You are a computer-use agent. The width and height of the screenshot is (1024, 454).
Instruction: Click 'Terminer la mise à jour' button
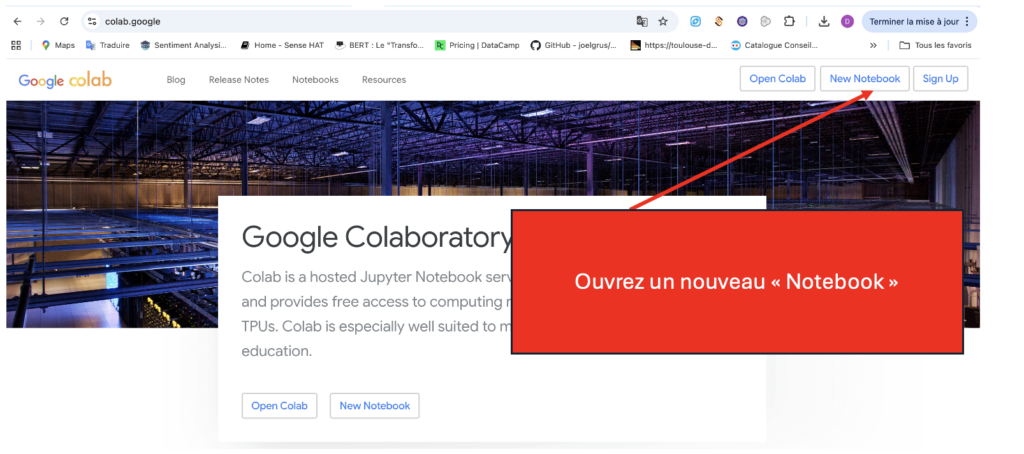[x=913, y=21]
